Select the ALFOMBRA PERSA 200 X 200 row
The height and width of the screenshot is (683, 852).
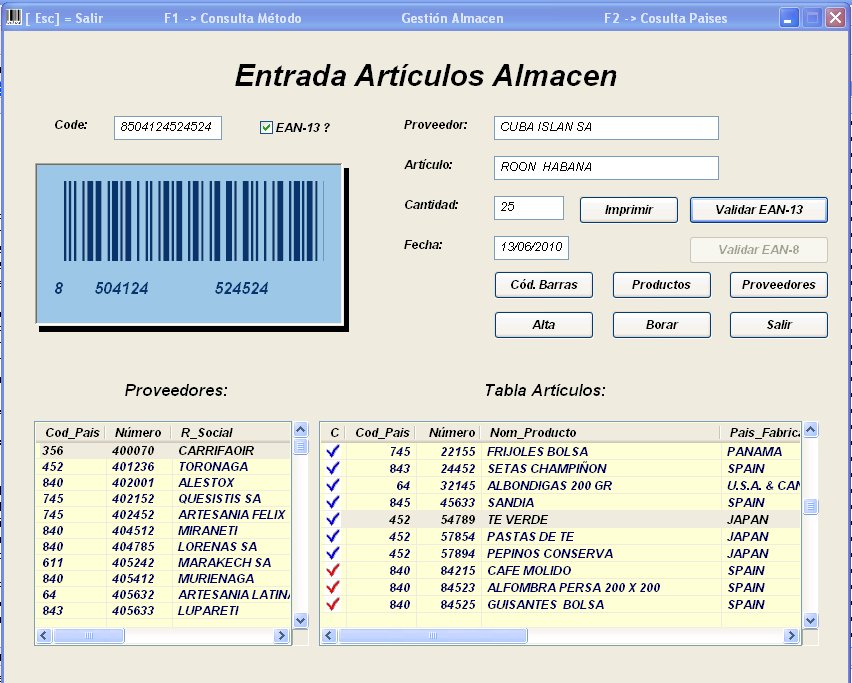click(x=573, y=588)
